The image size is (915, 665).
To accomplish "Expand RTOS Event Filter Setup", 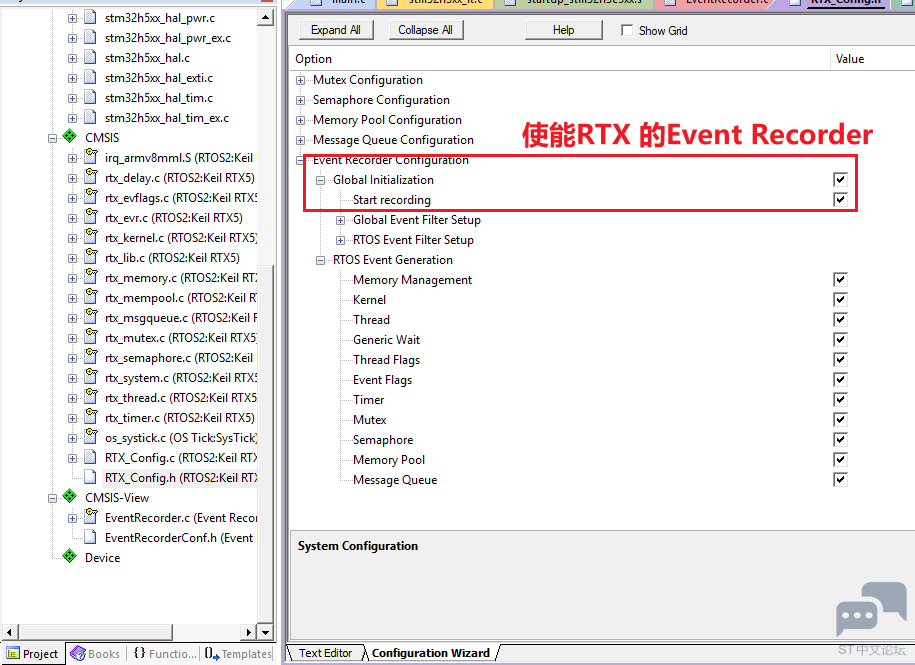I will [340, 240].
